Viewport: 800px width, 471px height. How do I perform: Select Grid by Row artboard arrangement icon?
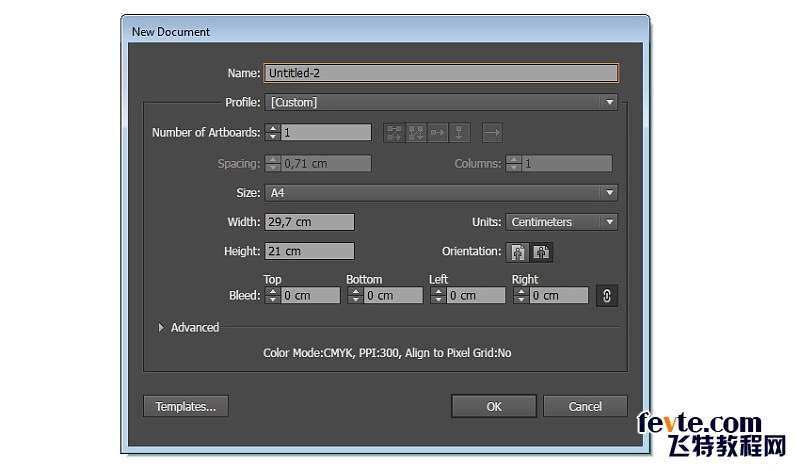click(394, 133)
